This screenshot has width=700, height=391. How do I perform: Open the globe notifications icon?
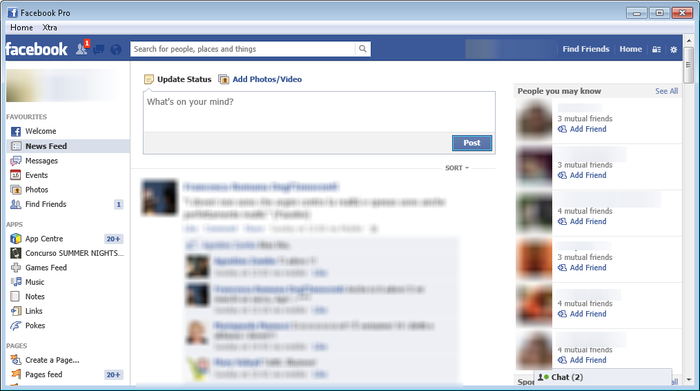116,49
